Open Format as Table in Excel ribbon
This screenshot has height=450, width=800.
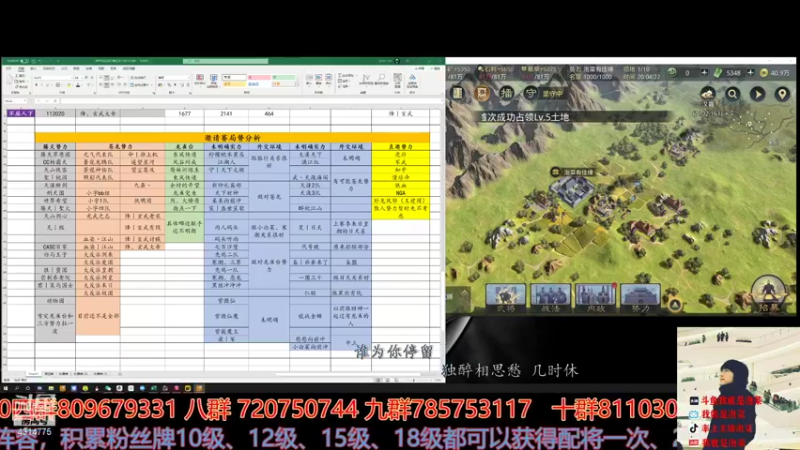click(x=213, y=81)
